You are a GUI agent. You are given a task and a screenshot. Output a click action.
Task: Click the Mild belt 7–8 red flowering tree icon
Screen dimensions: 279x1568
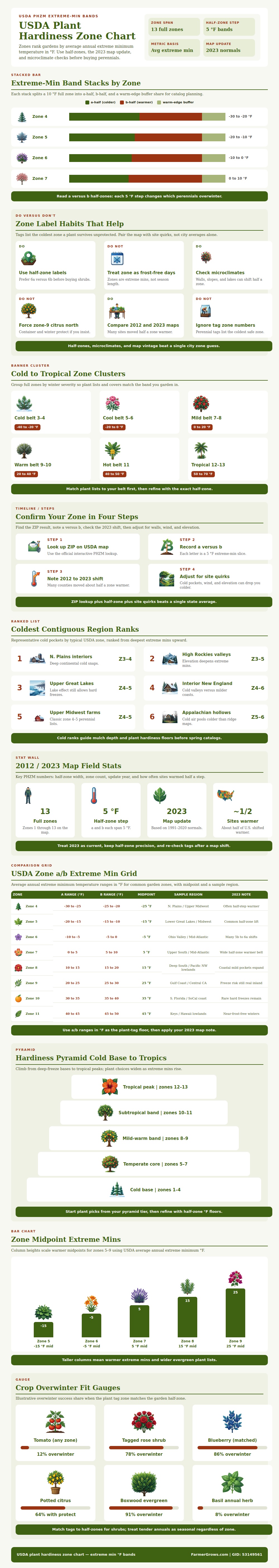click(x=201, y=403)
